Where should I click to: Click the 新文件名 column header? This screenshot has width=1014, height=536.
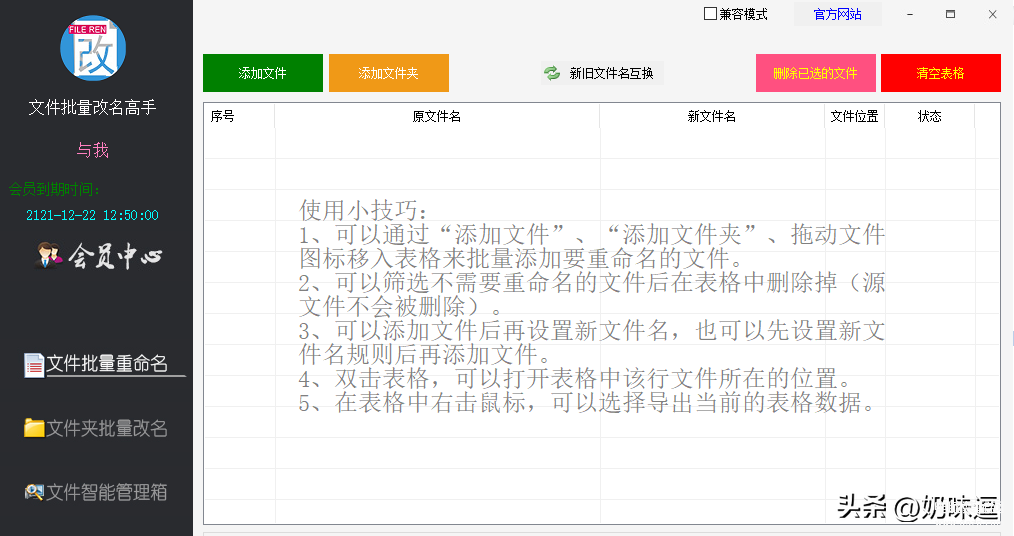[x=712, y=116]
